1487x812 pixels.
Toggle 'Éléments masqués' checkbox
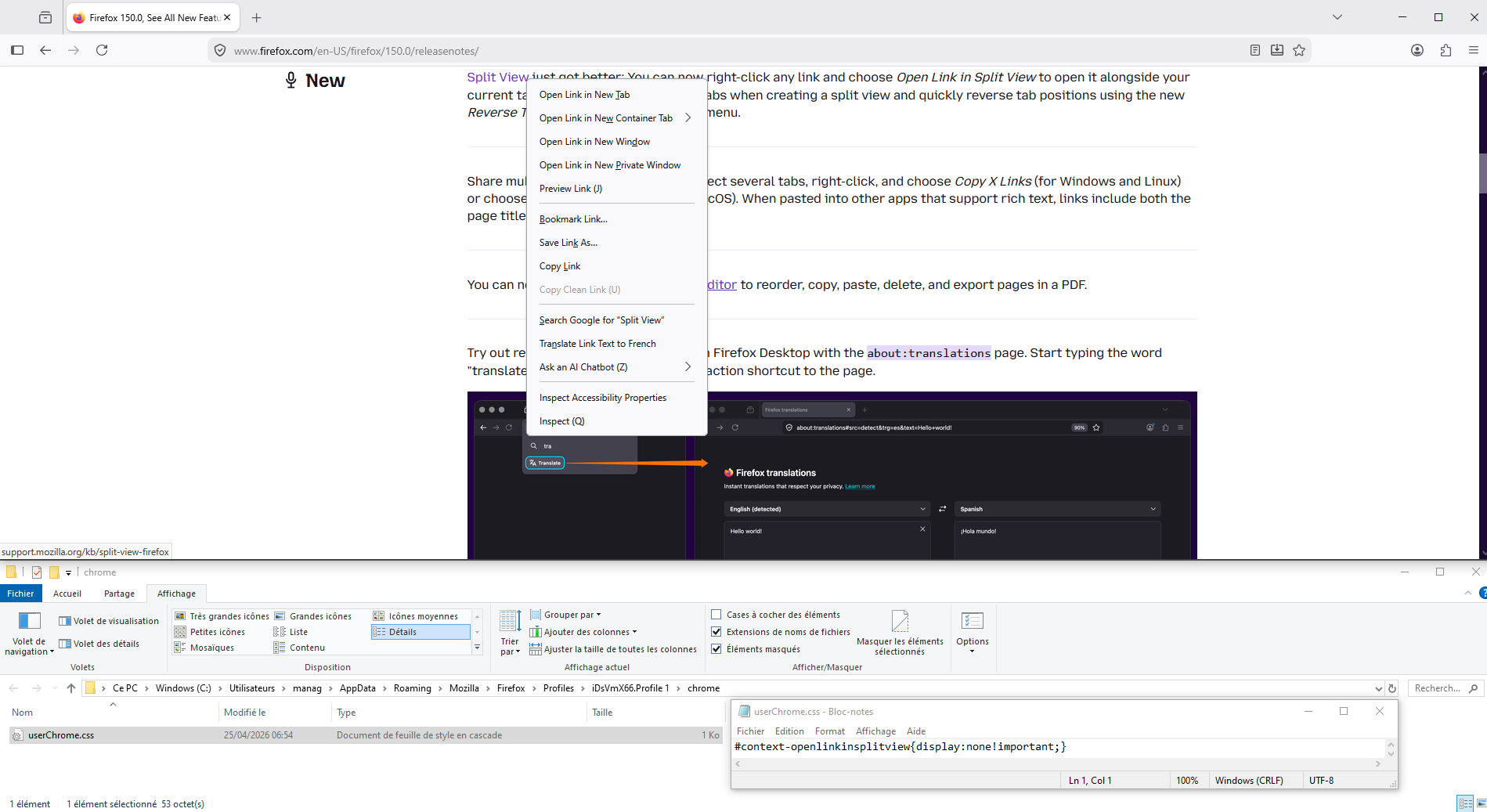coord(716,649)
